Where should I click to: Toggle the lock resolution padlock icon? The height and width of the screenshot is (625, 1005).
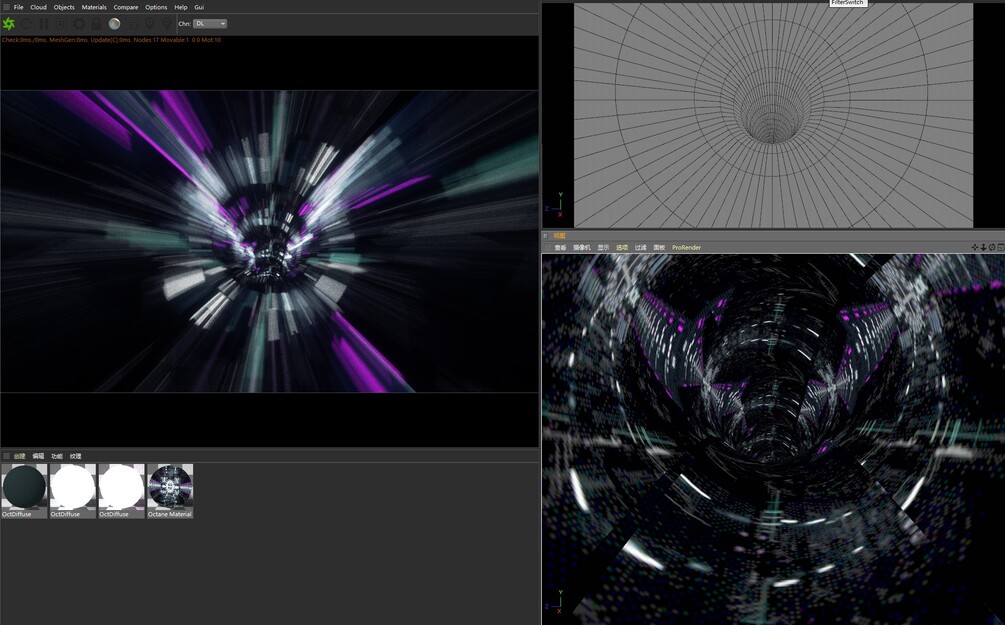(x=96, y=24)
